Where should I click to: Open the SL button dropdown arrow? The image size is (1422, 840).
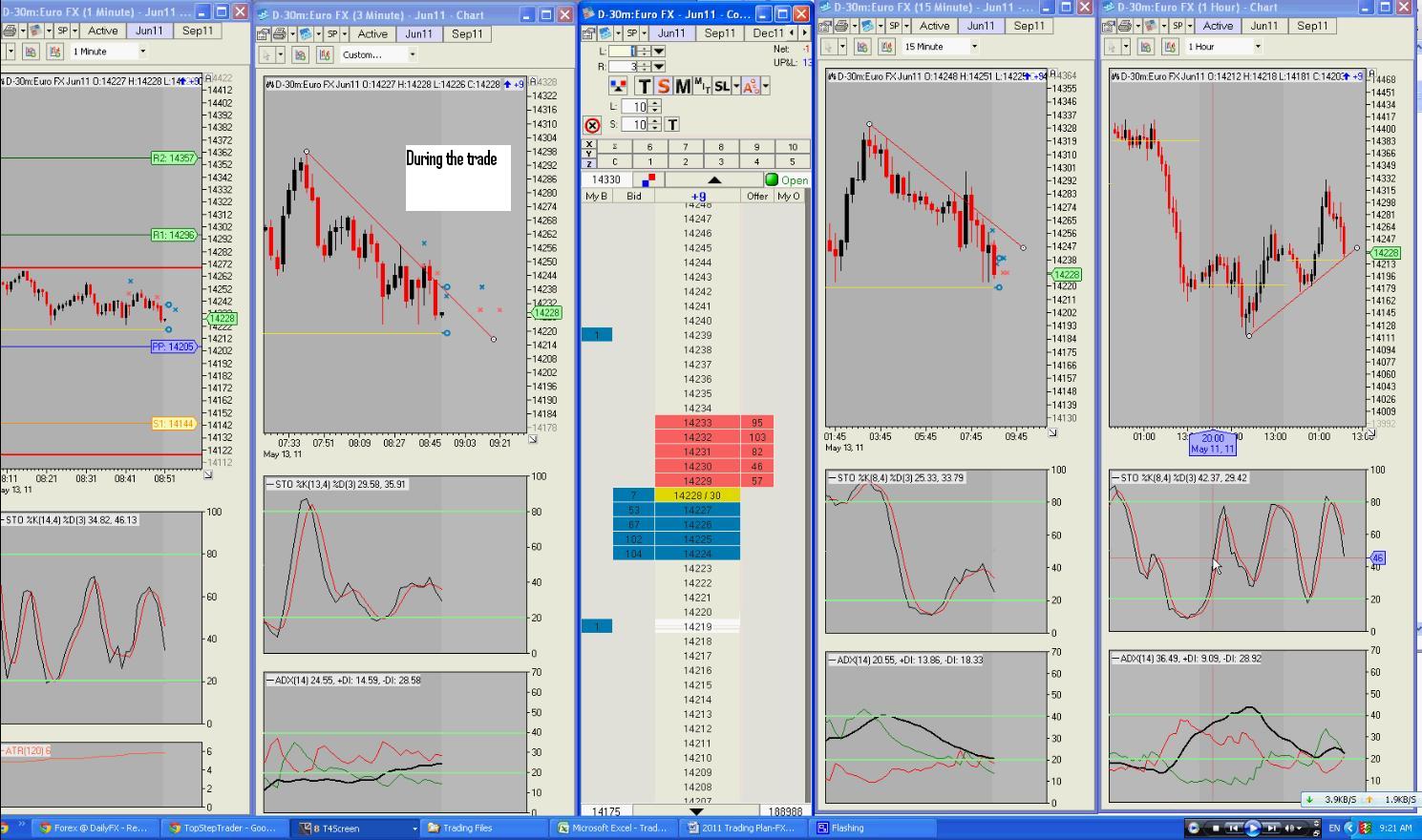point(735,86)
